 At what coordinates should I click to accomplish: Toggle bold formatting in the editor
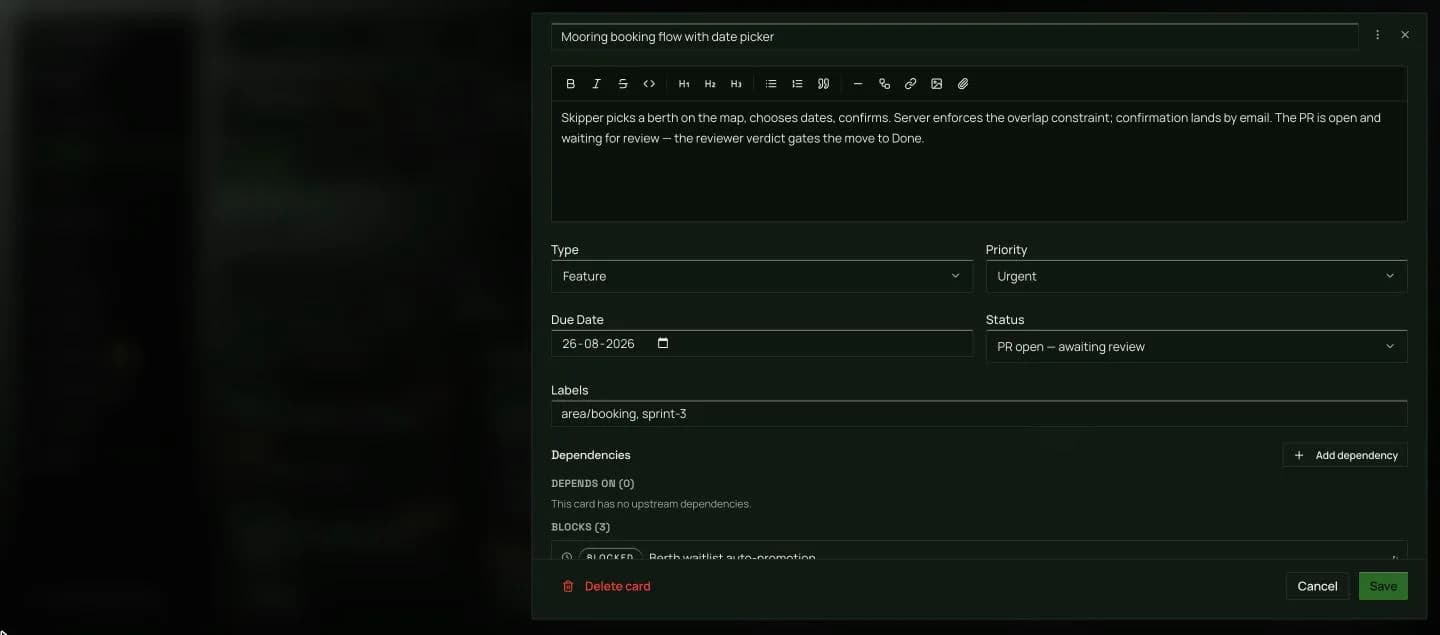coord(571,84)
